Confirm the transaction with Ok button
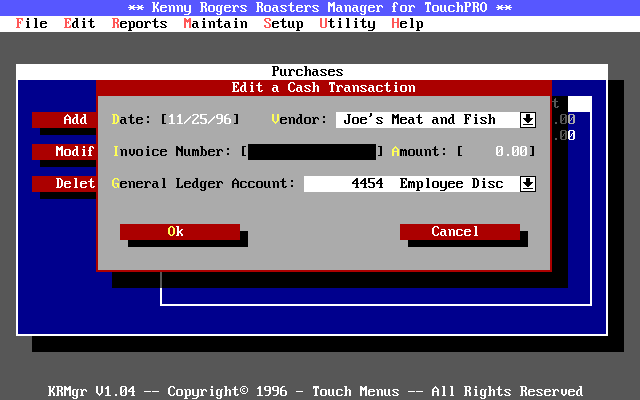 (x=180, y=232)
